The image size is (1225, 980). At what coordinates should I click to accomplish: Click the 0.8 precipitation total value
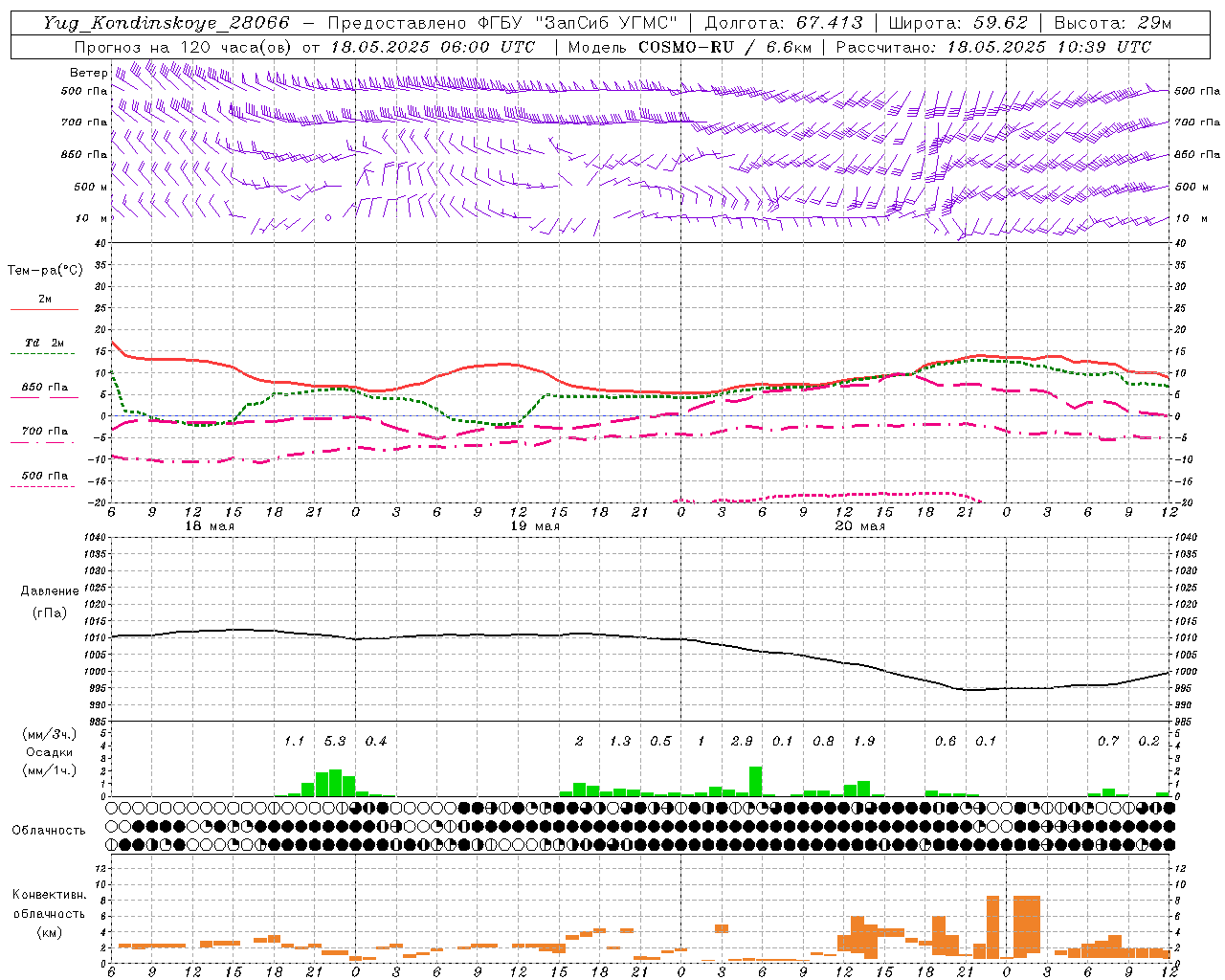[x=823, y=741]
